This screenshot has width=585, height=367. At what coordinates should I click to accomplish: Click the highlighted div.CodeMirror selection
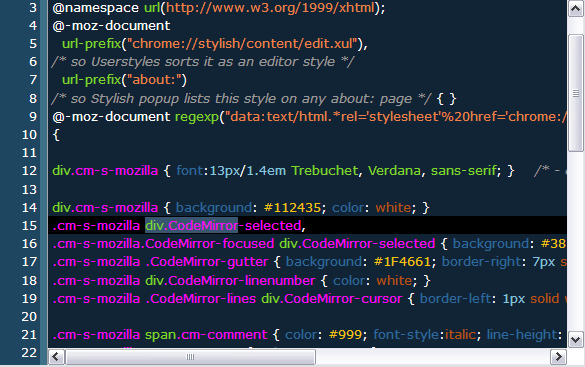tap(191, 226)
